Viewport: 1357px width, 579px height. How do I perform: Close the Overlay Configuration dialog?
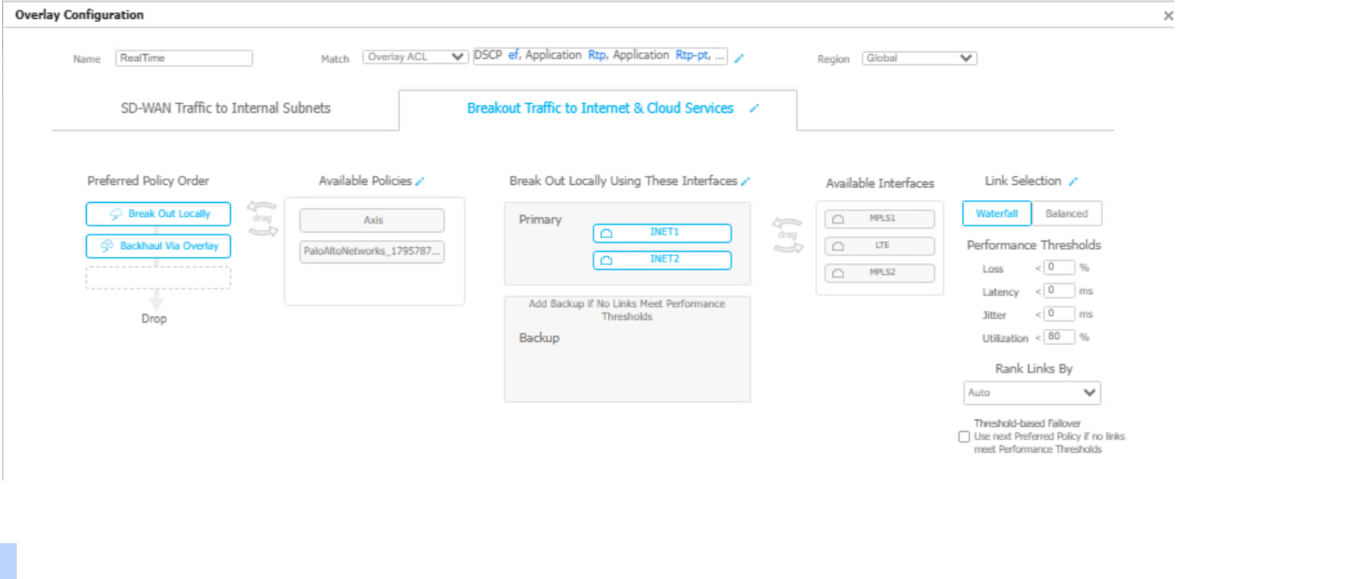tap(1167, 16)
